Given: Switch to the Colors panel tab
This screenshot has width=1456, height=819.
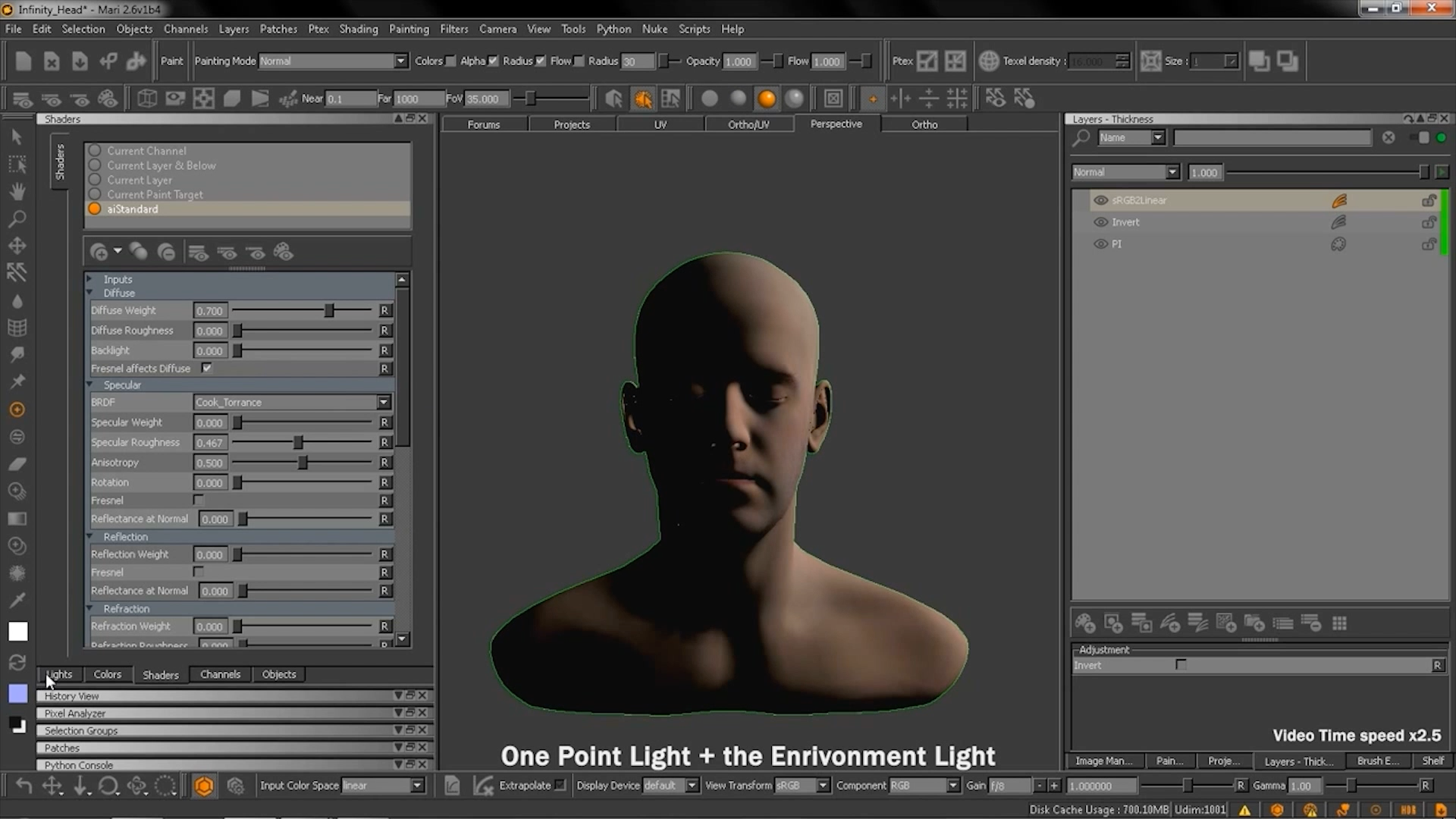Looking at the screenshot, I should pyautogui.click(x=107, y=674).
